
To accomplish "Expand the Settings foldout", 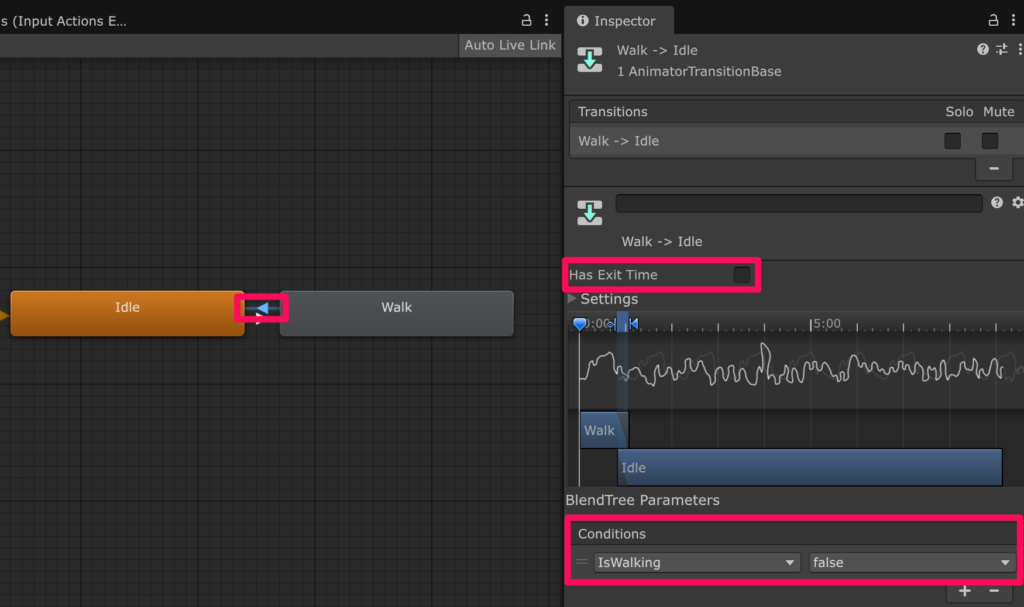I will click(573, 299).
